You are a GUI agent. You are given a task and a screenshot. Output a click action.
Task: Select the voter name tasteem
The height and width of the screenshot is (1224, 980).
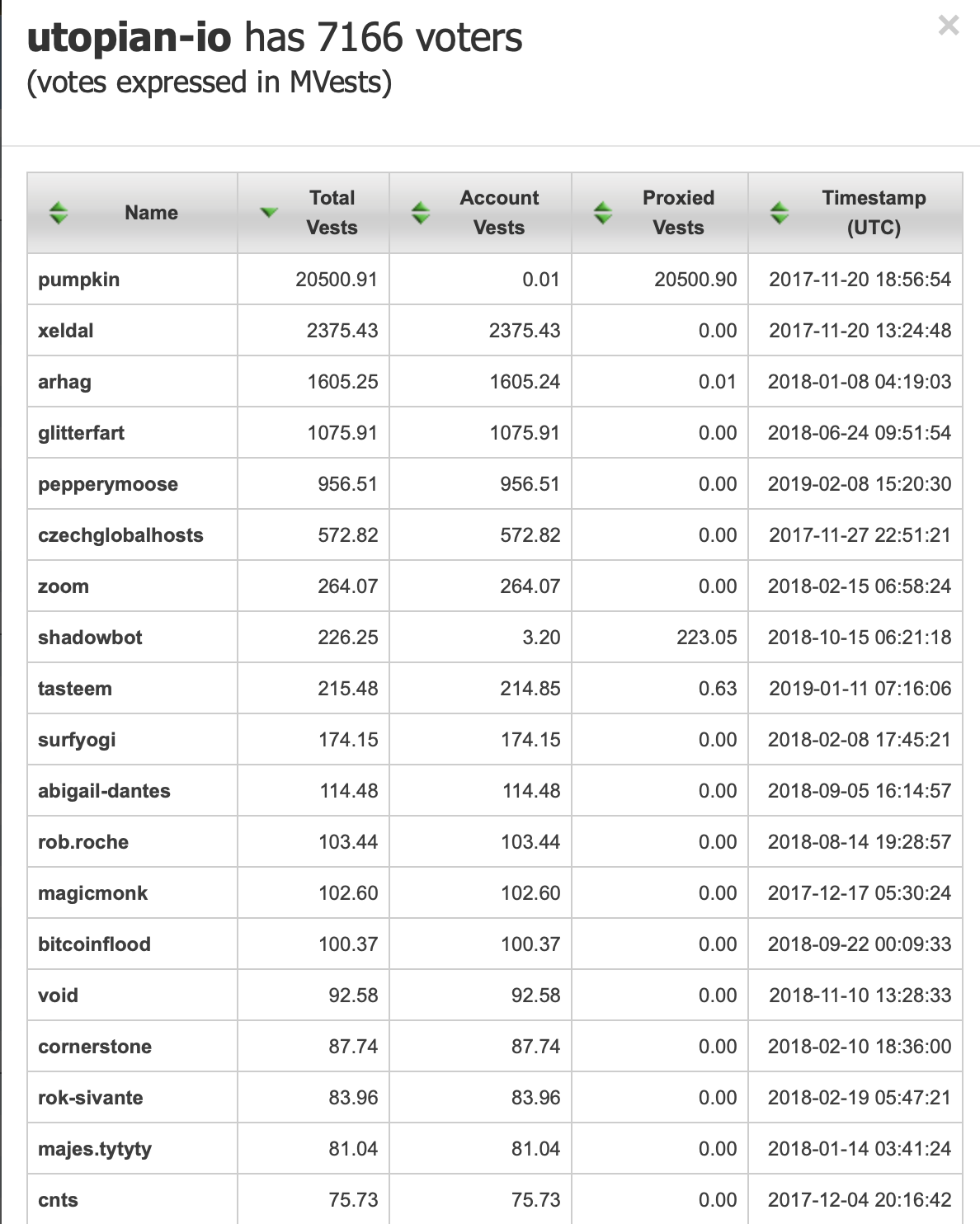point(74,689)
